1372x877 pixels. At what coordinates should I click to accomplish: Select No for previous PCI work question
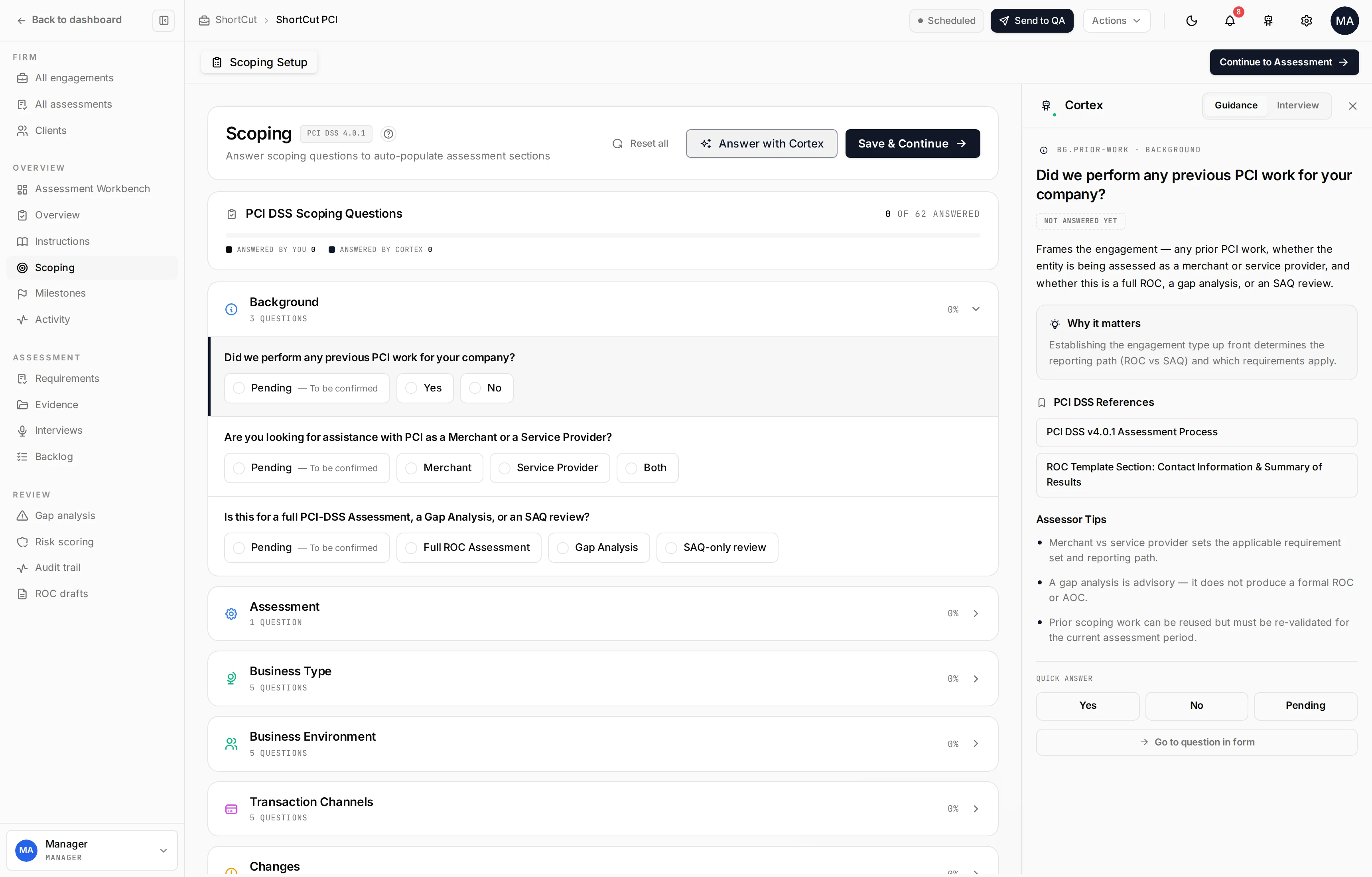(x=487, y=388)
